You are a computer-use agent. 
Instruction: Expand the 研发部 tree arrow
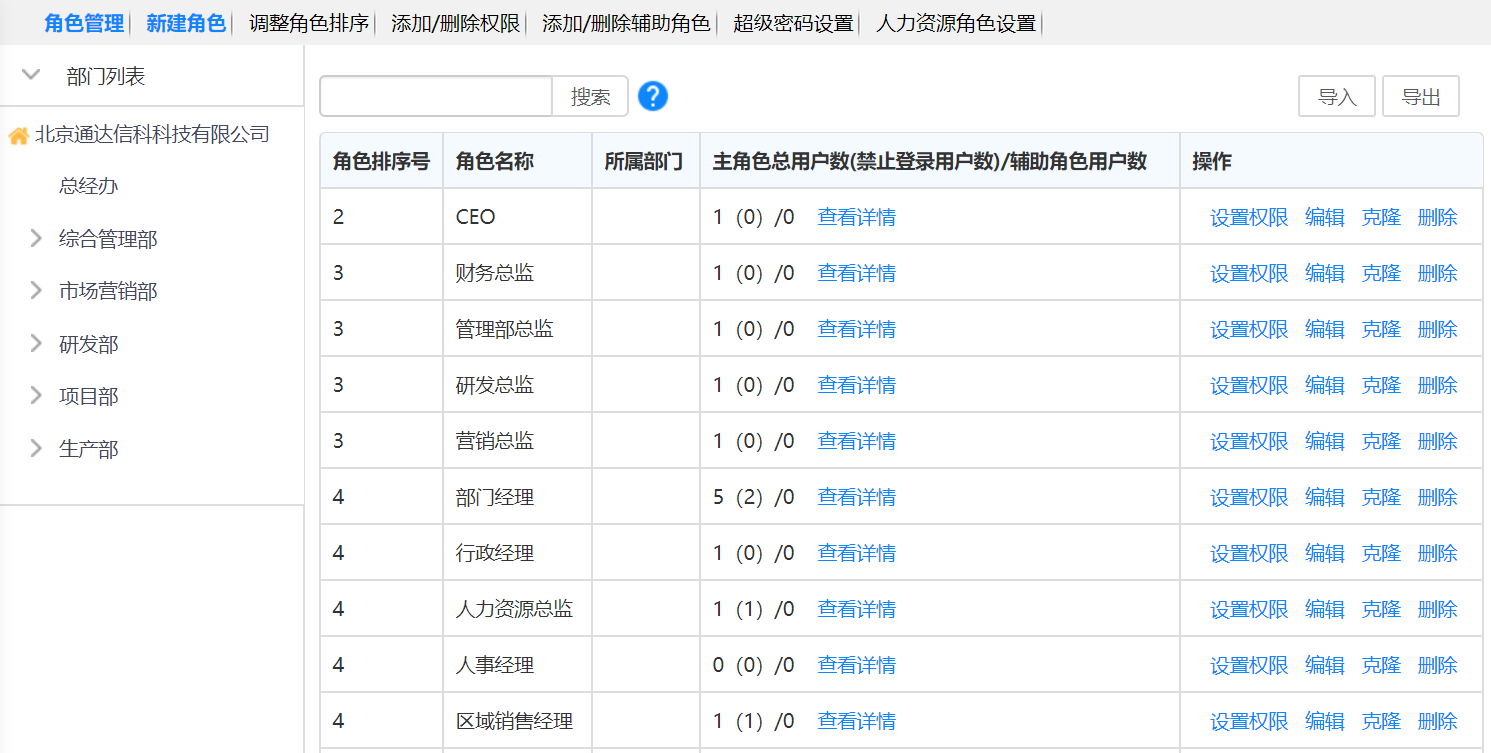click(36, 344)
